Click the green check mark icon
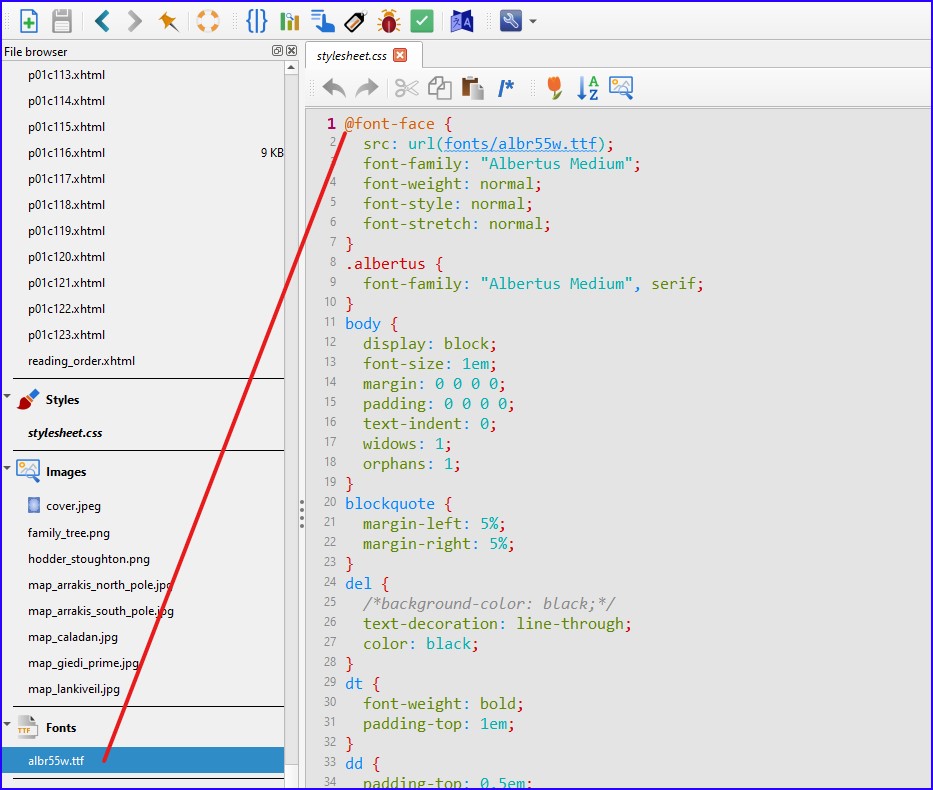933x790 pixels. [x=422, y=21]
